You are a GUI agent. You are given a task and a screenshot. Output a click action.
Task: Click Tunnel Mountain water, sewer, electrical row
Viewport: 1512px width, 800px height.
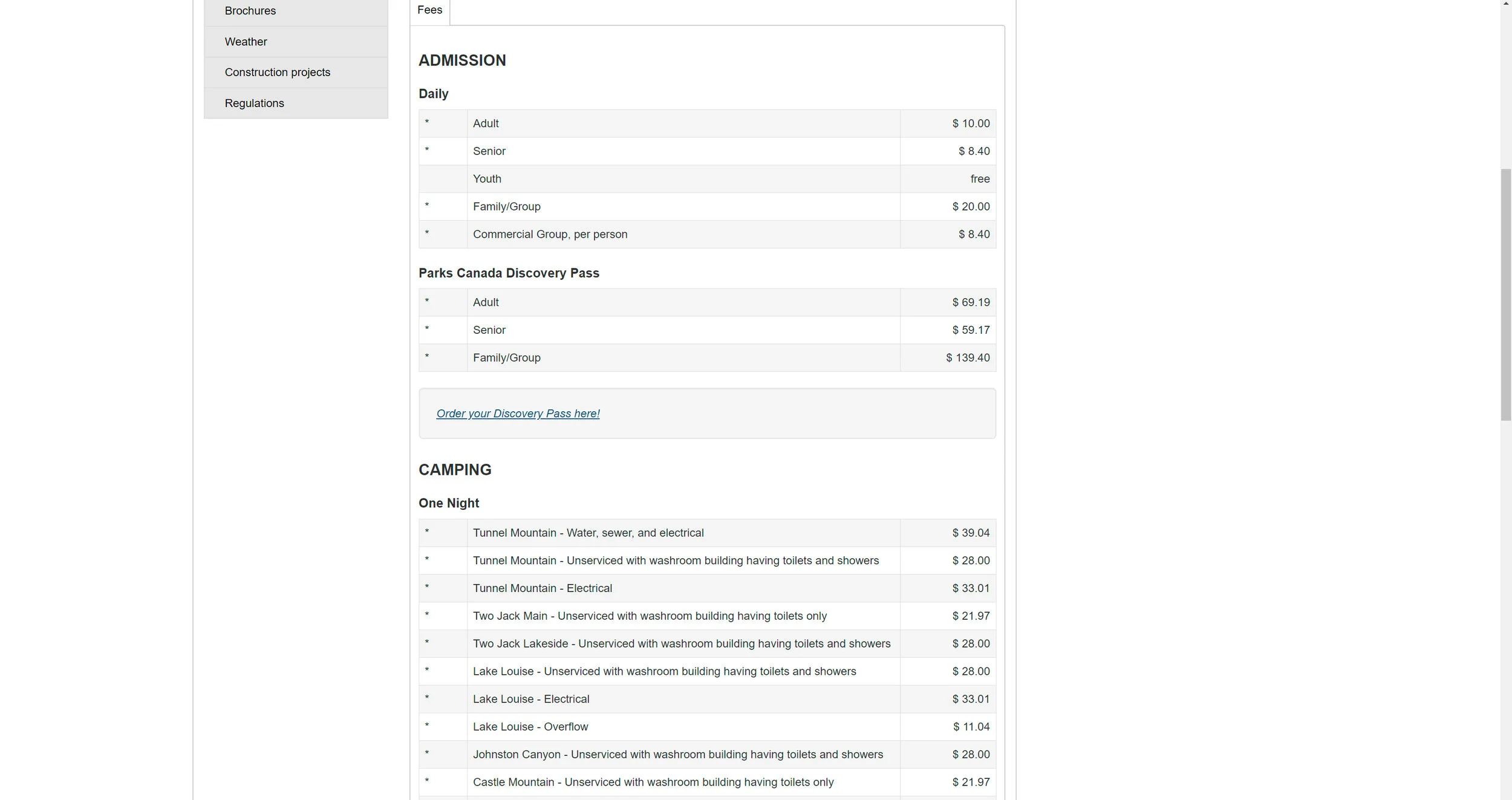(707, 533)
